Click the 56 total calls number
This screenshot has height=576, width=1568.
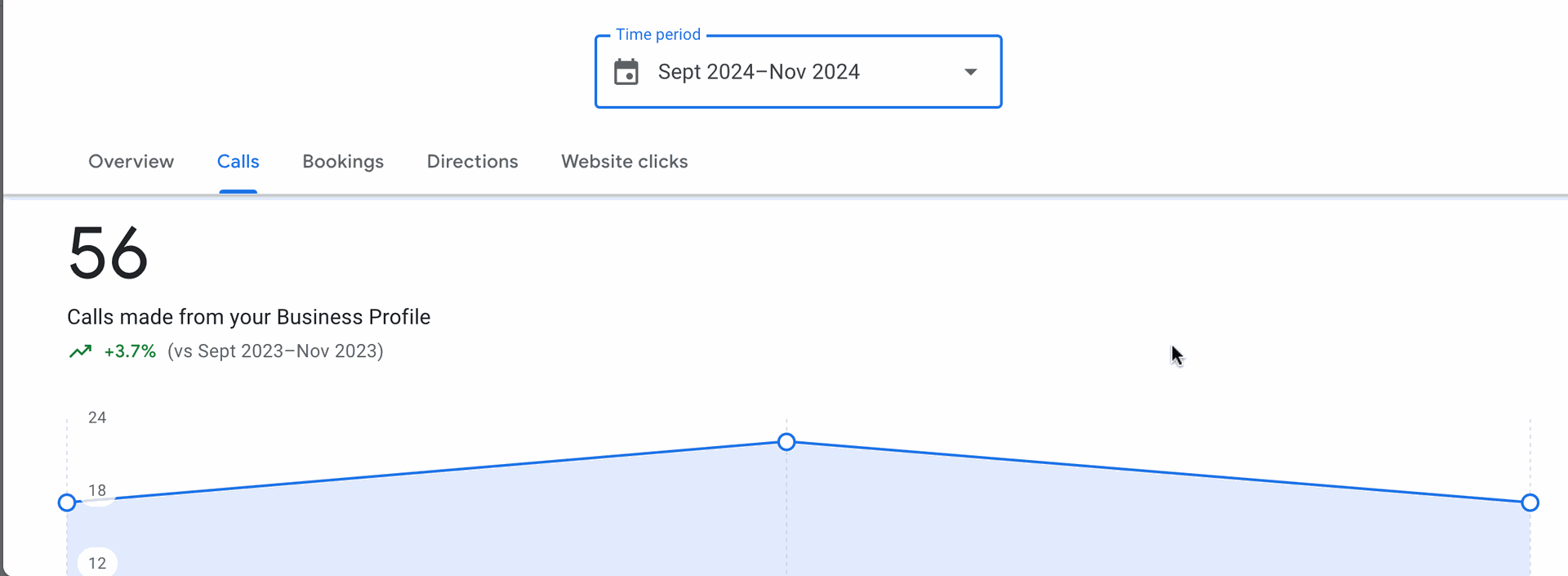tap(108, 253)
